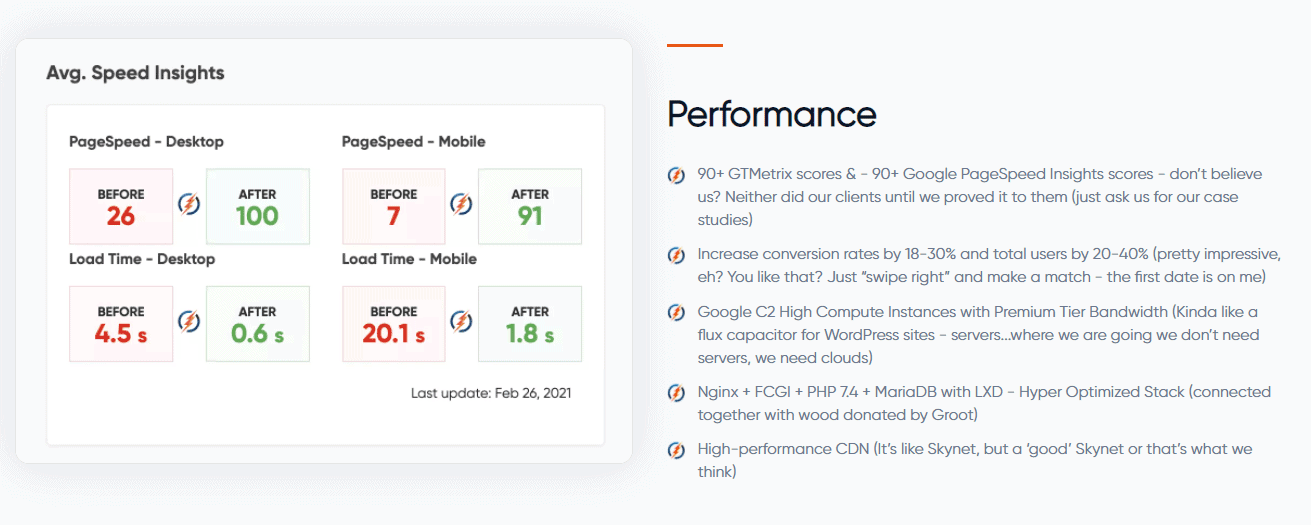The image size is (1311, 525).
Task: Select PageSpeed Desktop BEFORE 26 box
Action: point(121,206)
